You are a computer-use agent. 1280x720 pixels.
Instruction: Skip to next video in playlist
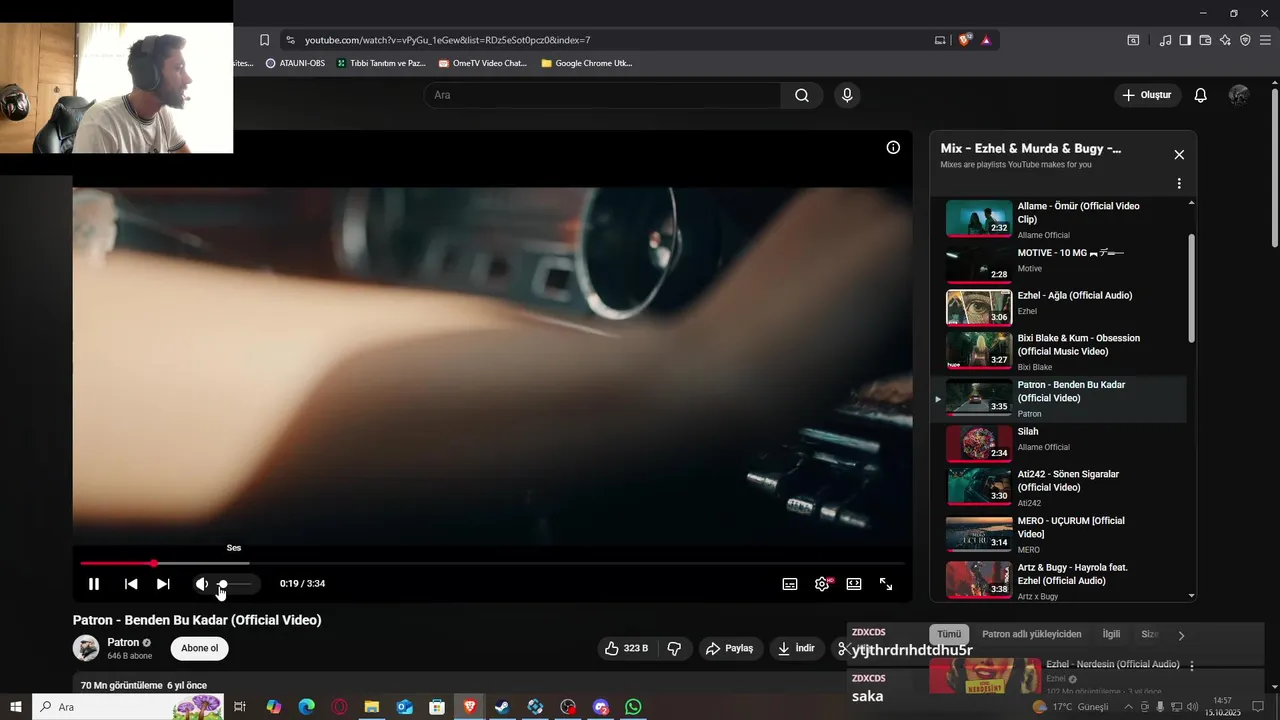pyautogui.click(x=163, y=584)
